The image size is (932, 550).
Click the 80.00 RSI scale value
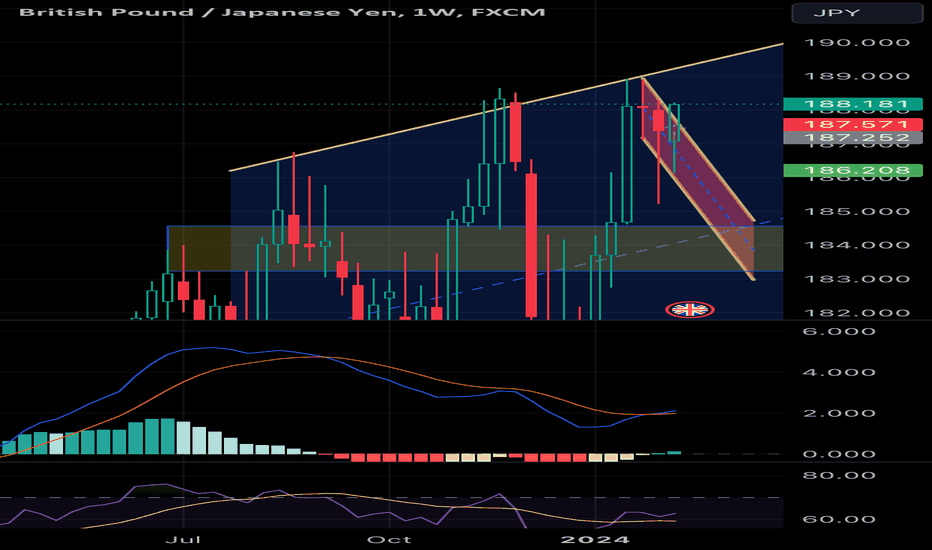pos(839,475)
